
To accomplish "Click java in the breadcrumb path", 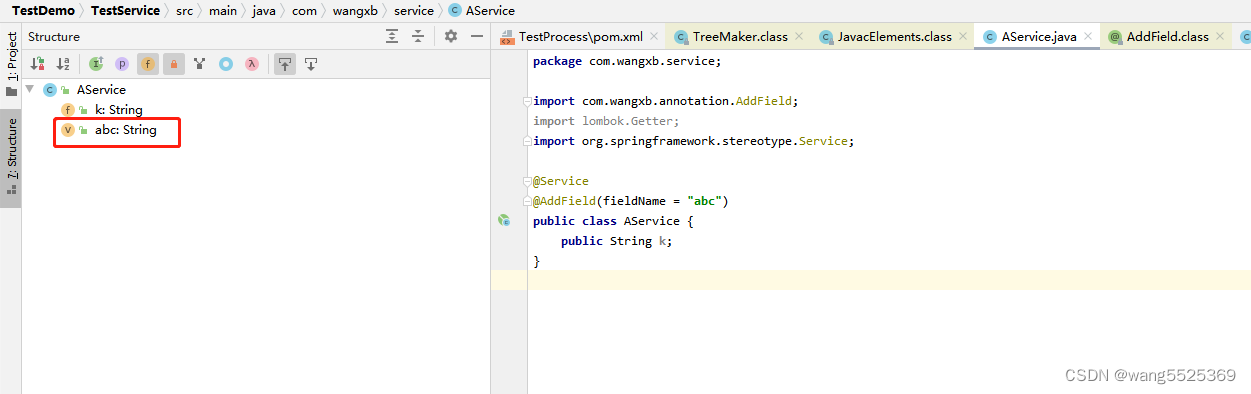I will tap(264, 11).
